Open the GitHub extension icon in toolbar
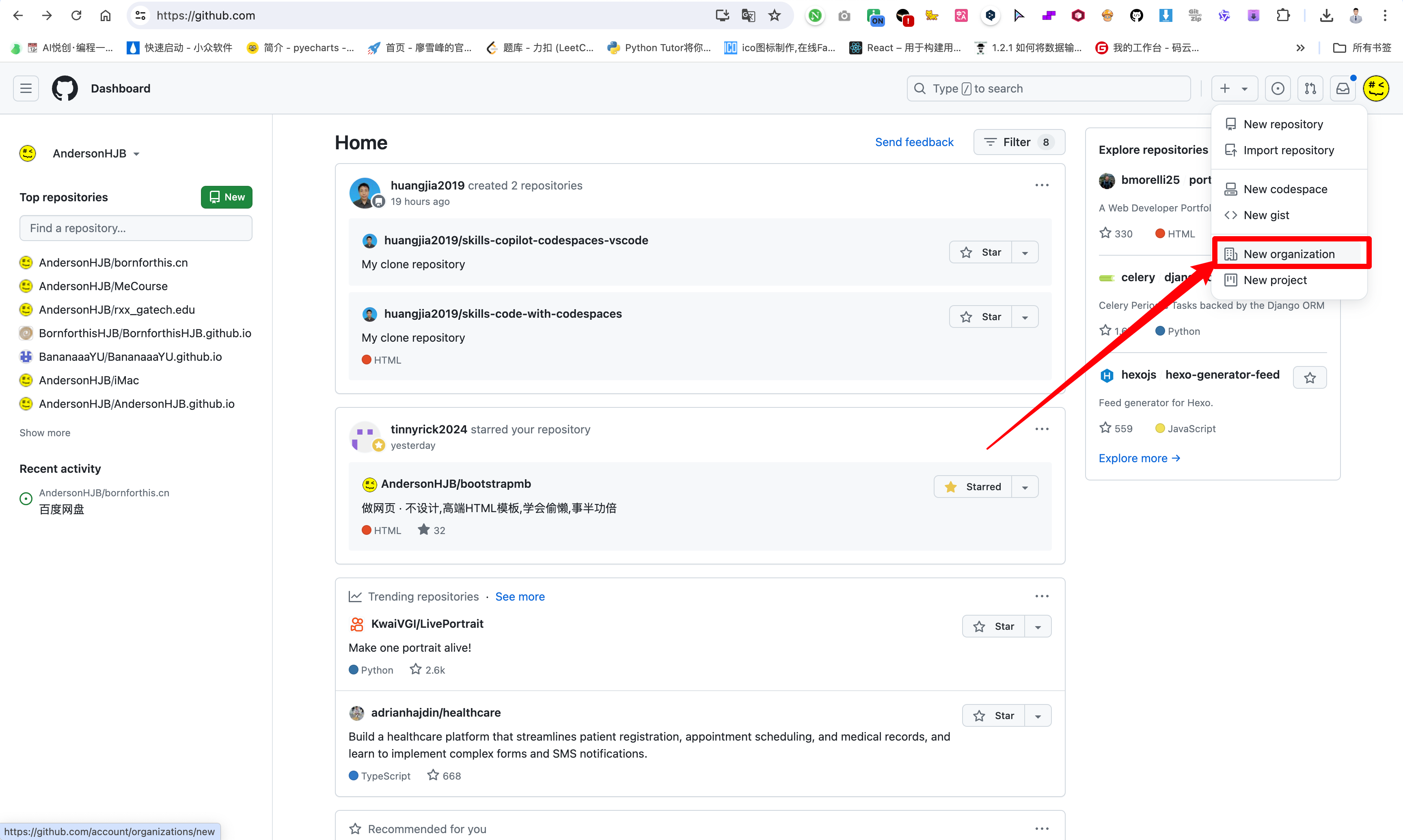The height and width of the screenshot is (840, 1403). click(1136, 15)
